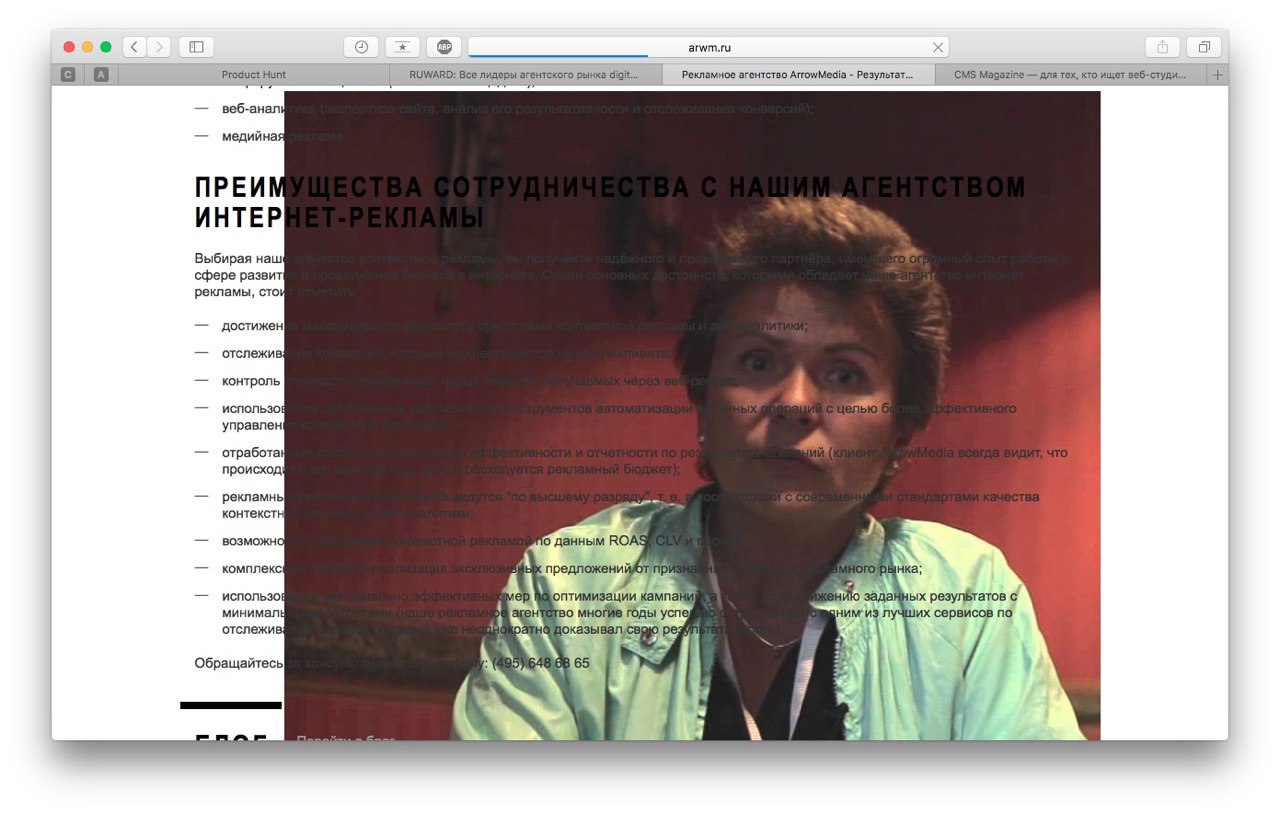The width and height of the screenshot is (1280, 814).
Task: Click the arwm.ru address field
Action: [x=708, y=47]
